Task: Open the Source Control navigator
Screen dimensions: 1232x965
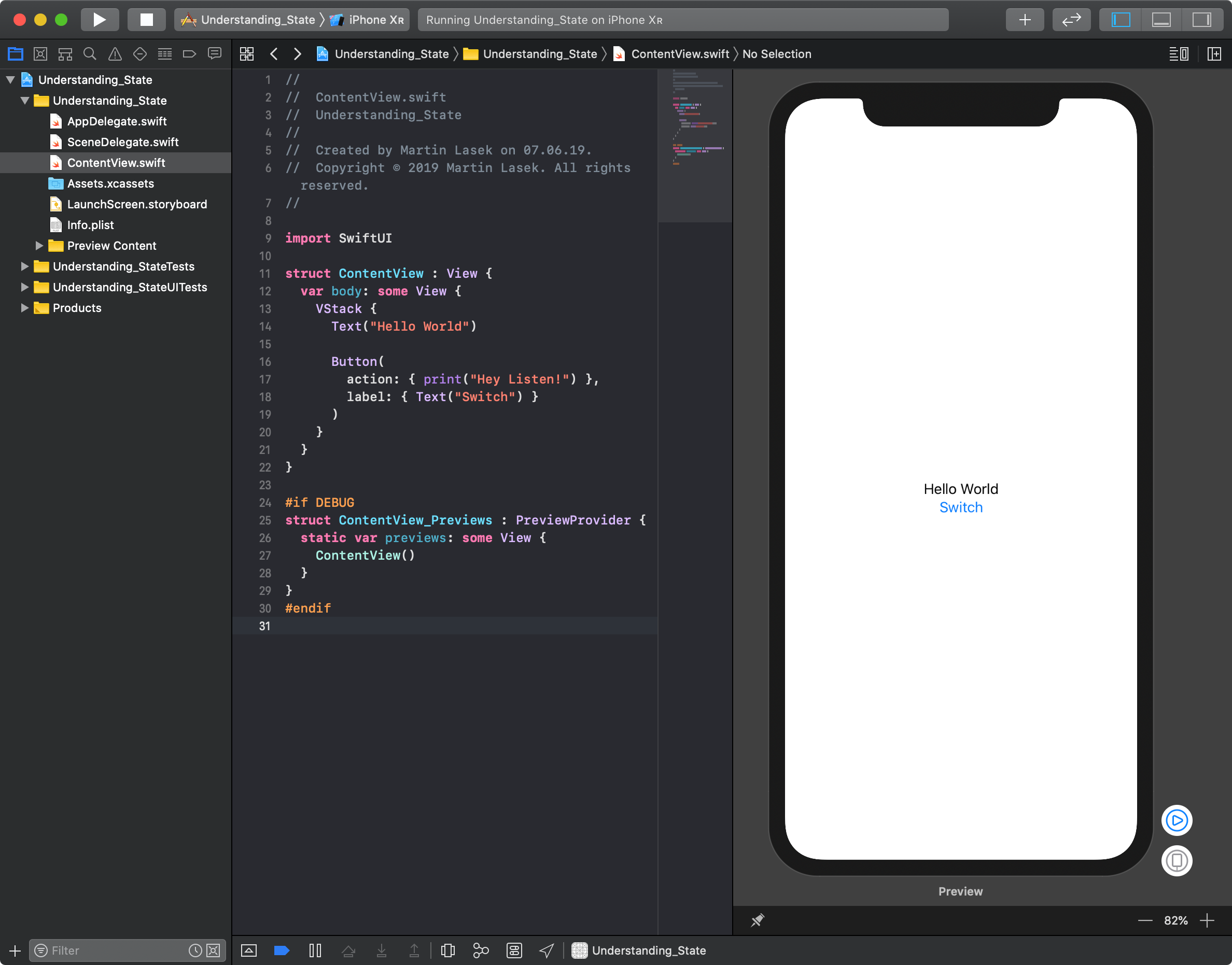Action: click(x=40, y=54)
